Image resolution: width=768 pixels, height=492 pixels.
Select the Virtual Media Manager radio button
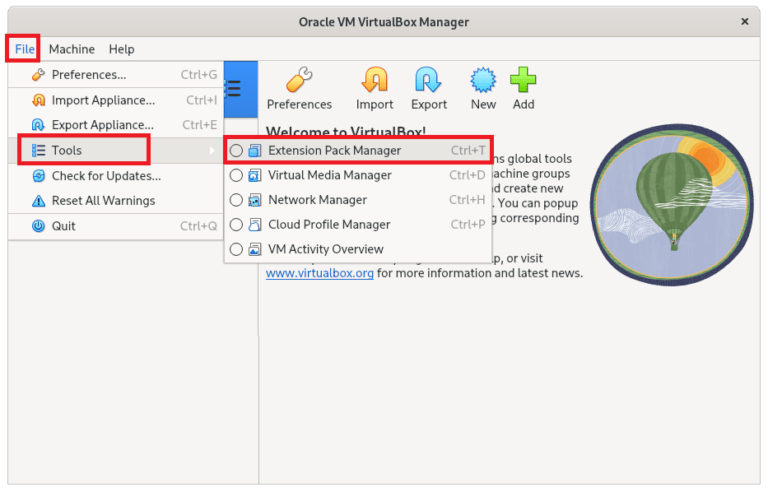236,175
